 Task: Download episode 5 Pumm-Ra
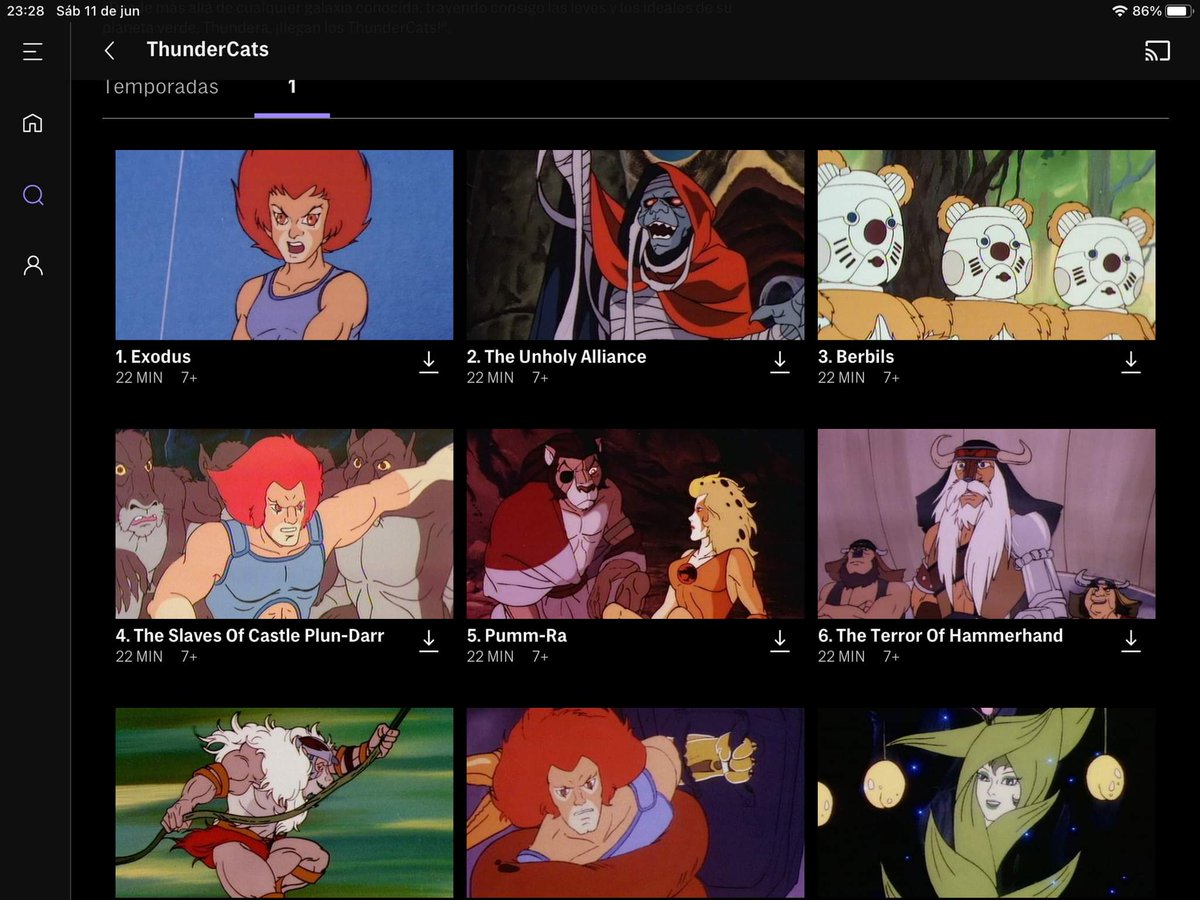click(780, 642)
